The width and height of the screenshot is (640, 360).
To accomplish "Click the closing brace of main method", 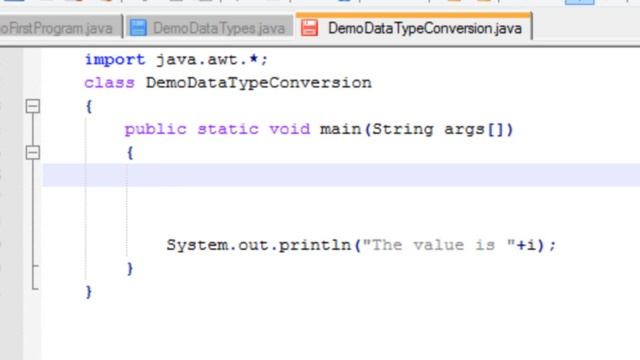I will coord(130,269).
